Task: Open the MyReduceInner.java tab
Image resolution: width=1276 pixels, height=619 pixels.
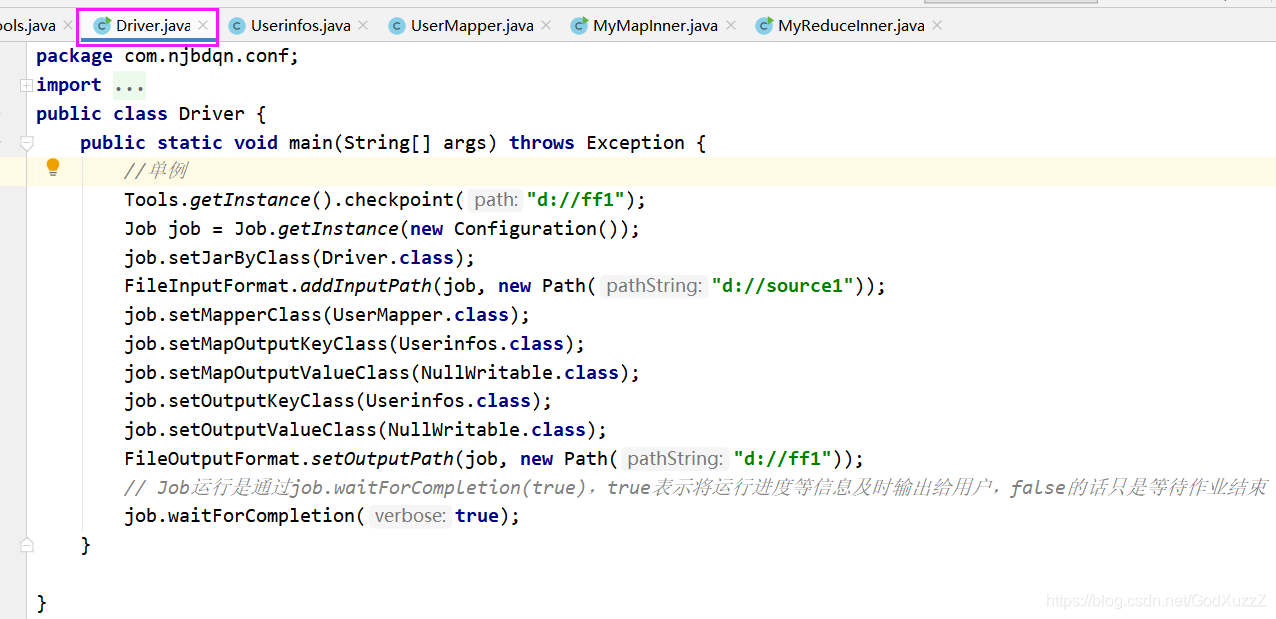Action: 851,26
